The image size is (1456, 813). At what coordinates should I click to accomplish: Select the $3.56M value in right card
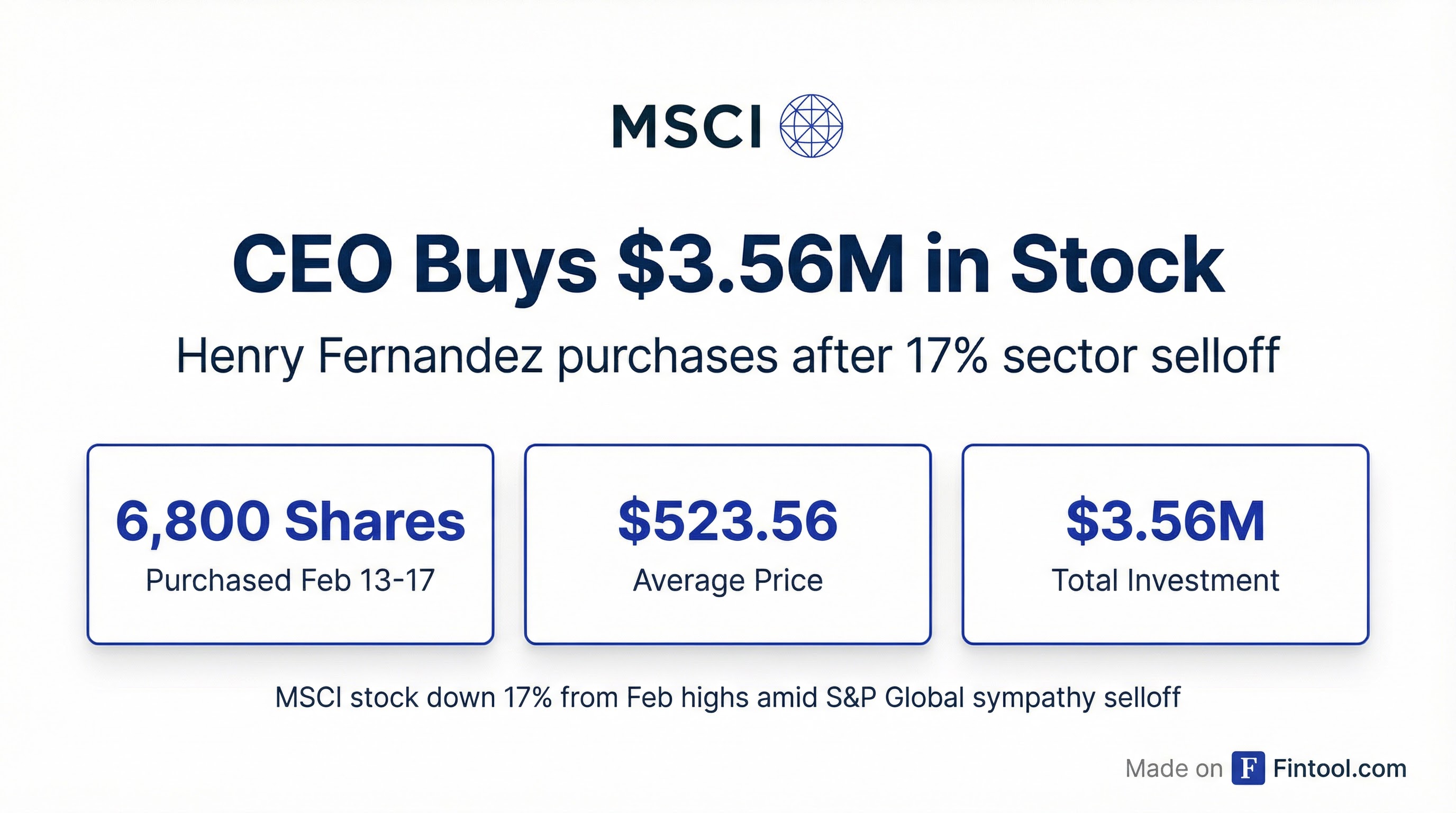point(1165,521)
